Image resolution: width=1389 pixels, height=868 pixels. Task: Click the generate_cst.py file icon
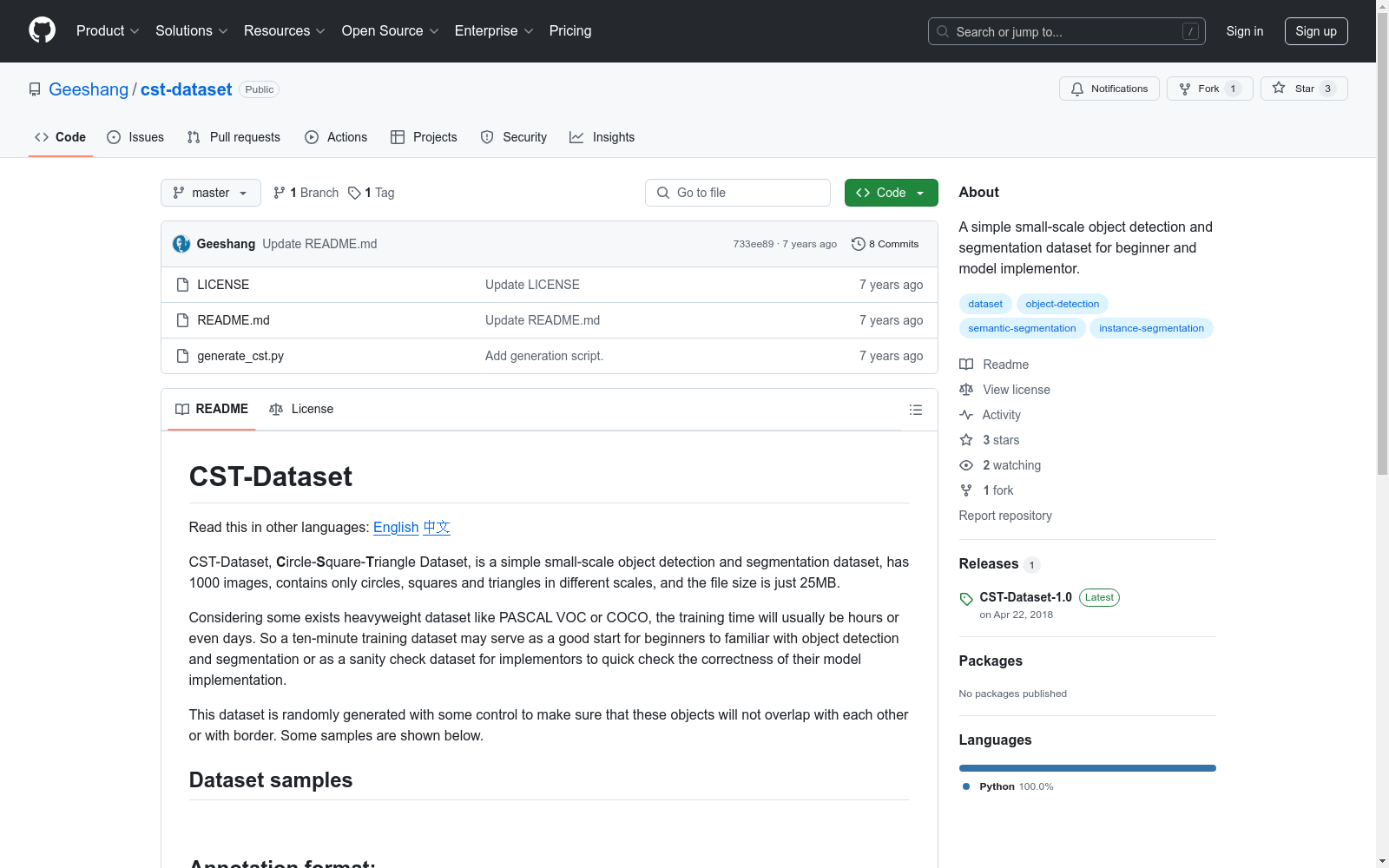pyautogui.click(x=182, y=356)
